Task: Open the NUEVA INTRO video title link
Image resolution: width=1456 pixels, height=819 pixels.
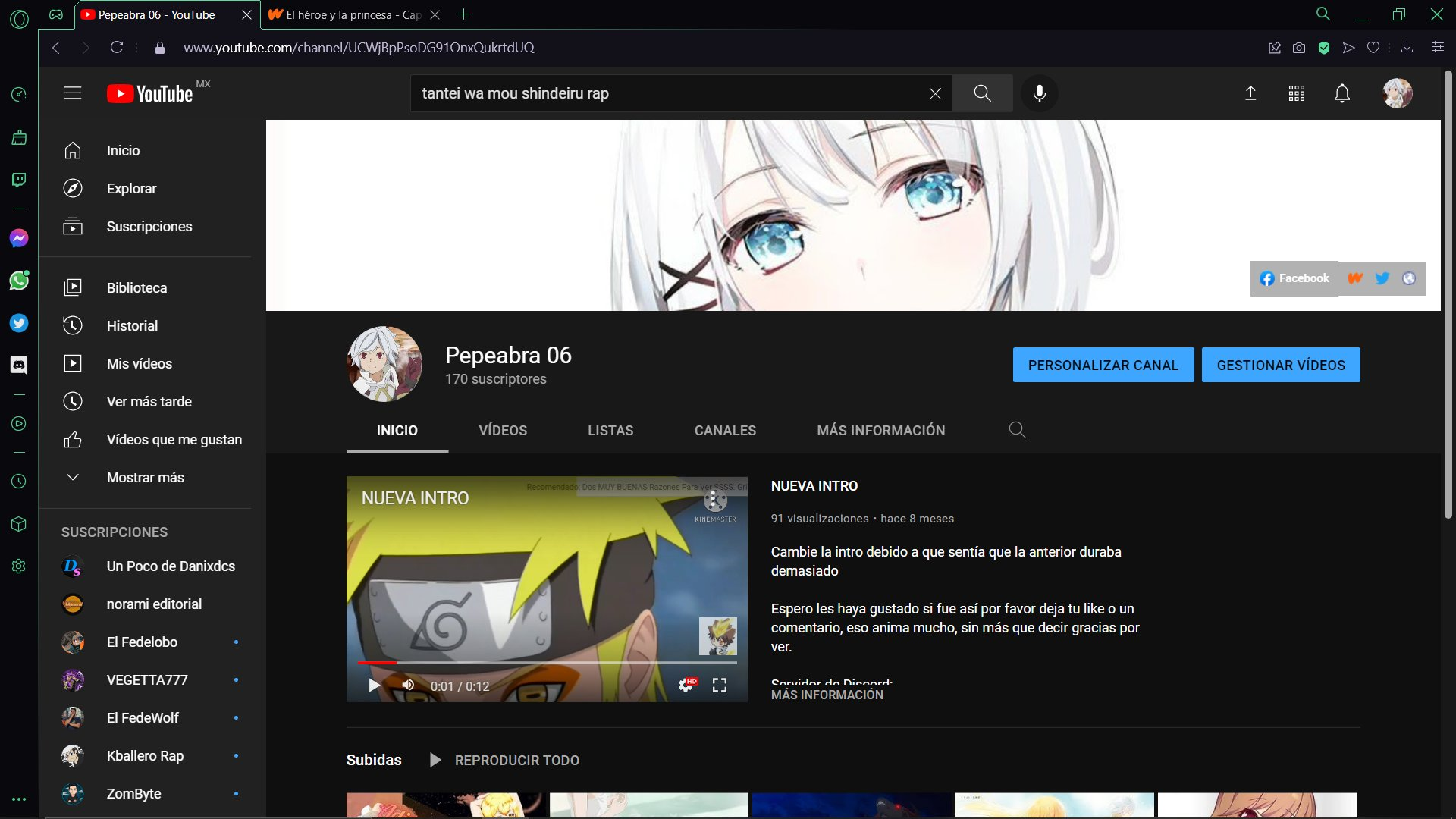Action: click(x=814, y=486)
